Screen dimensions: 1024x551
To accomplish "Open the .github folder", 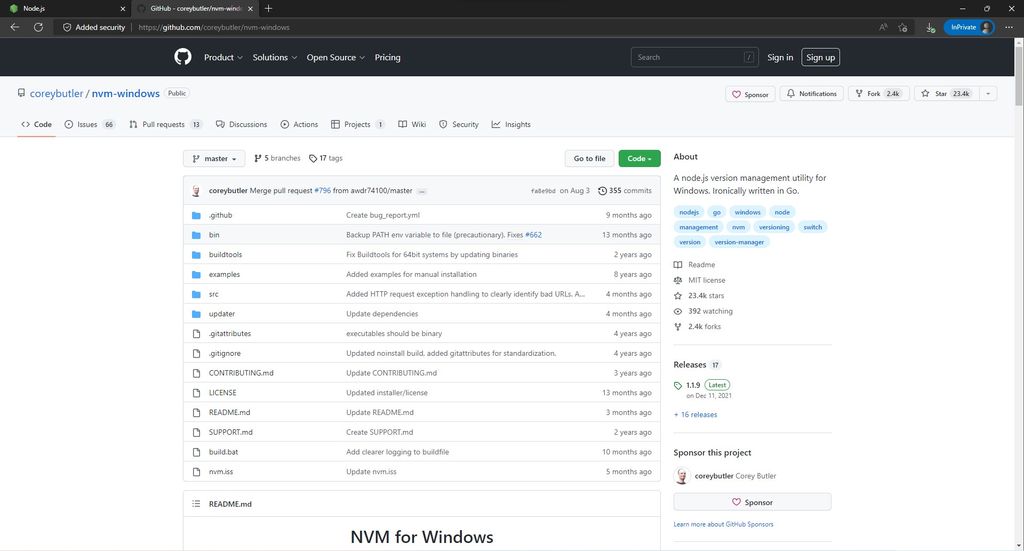I will (x=220, y=215).
